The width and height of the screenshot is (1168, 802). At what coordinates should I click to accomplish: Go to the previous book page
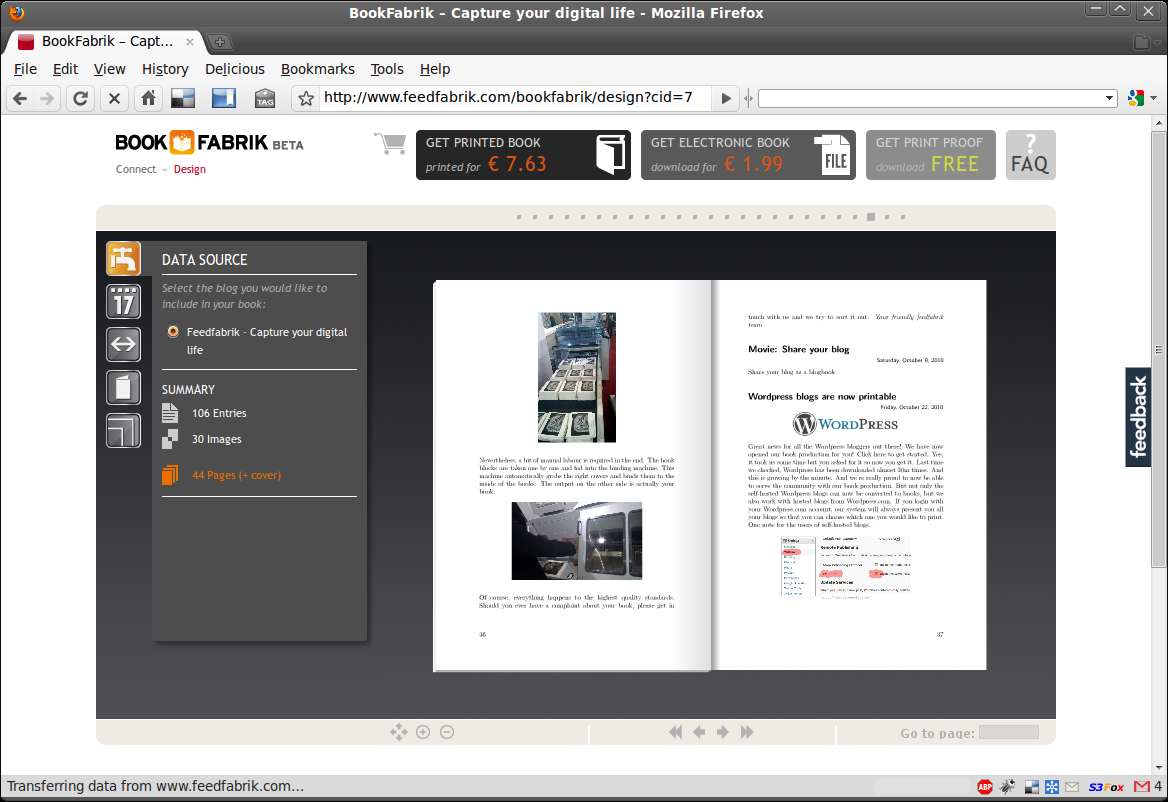699,732
